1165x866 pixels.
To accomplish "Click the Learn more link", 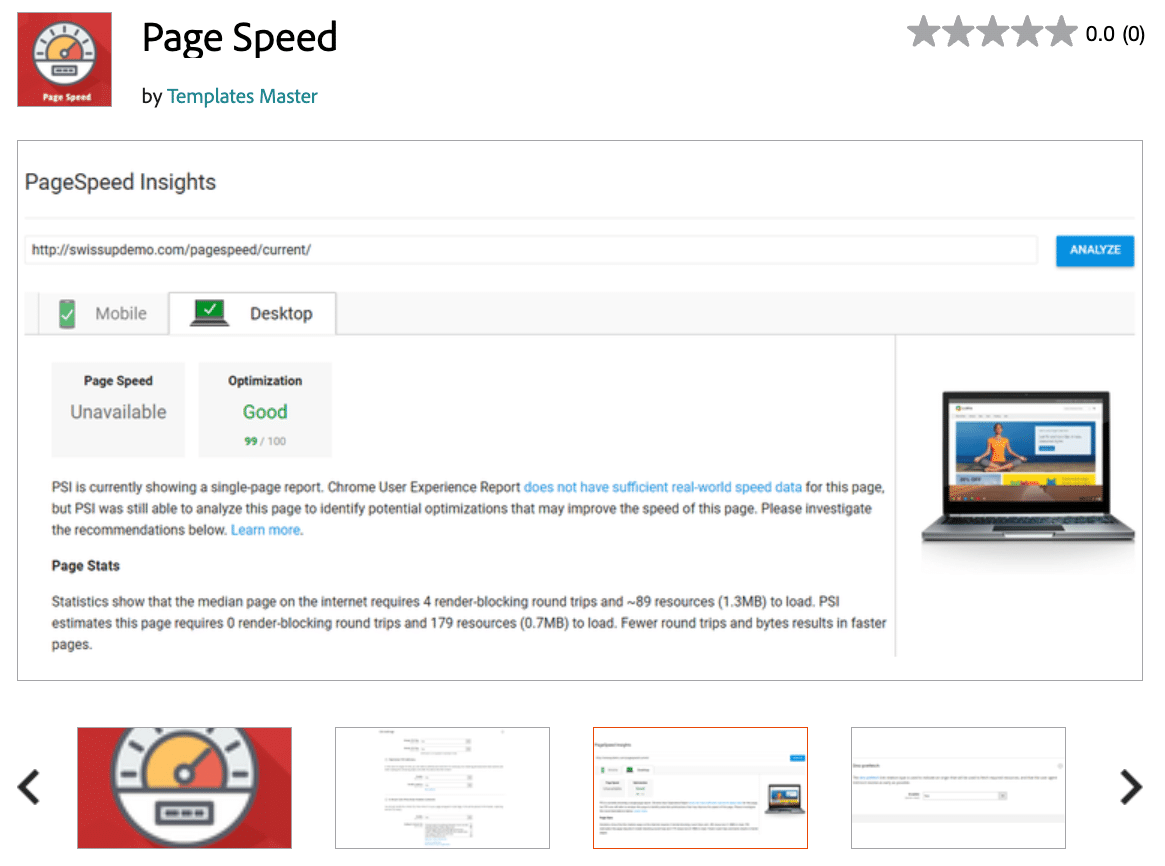I will [x=265, y=530].
